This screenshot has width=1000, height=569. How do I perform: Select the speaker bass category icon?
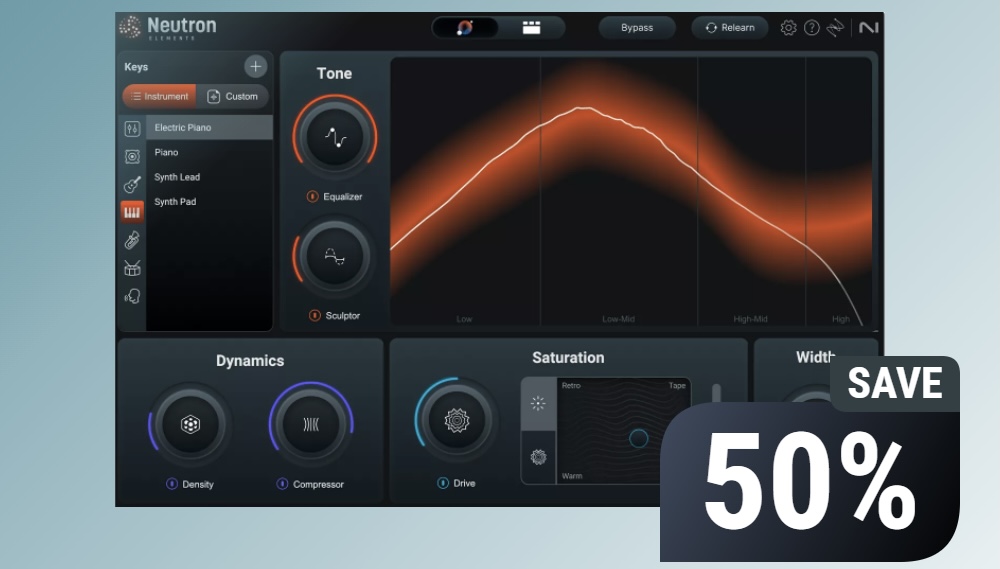coord(132,156)
